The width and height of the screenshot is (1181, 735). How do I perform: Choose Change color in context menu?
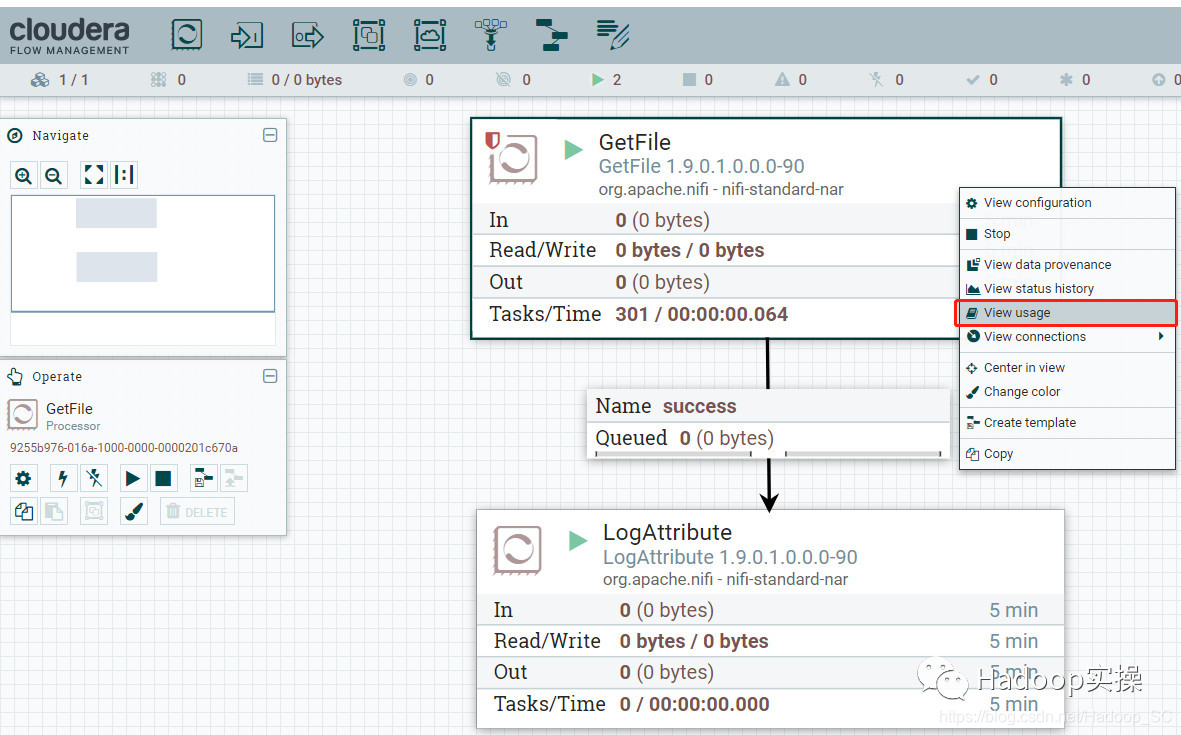[1067, 392]
